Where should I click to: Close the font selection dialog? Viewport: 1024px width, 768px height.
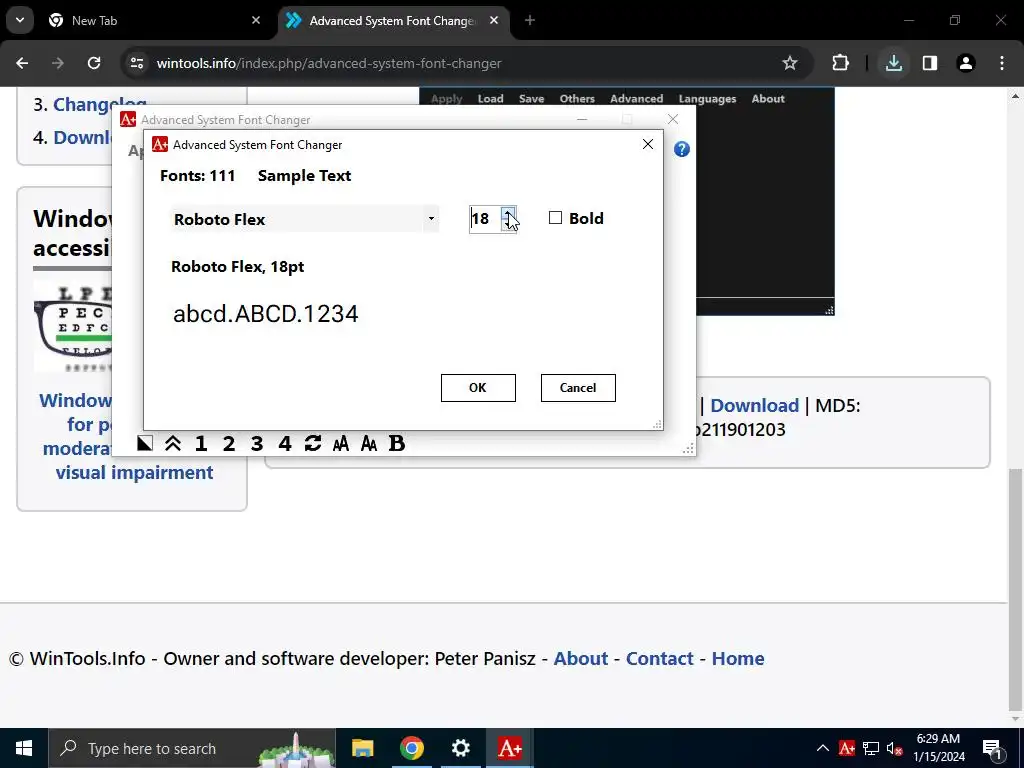coord(648,144)
